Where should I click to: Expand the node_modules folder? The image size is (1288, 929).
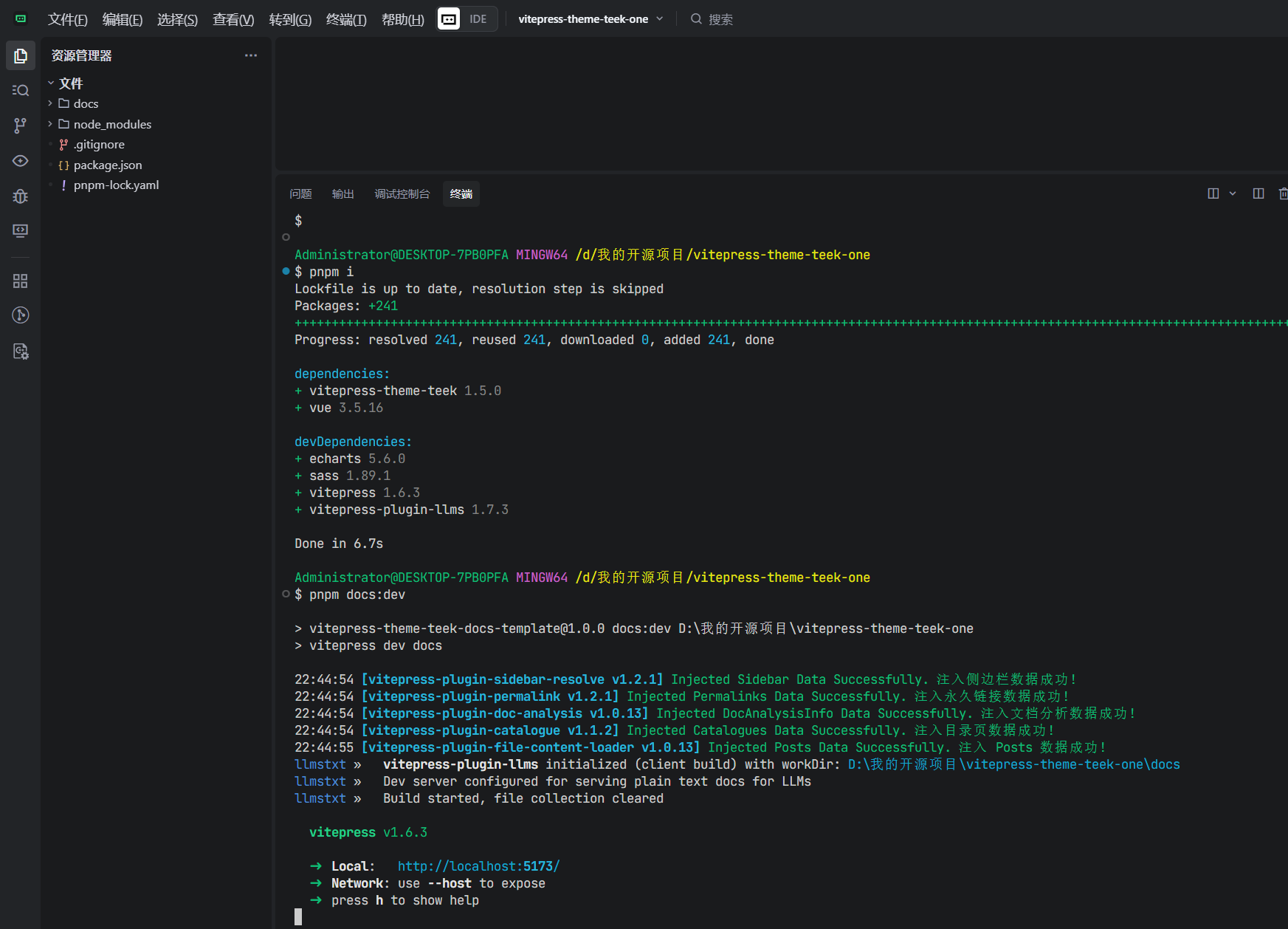(112, 124)
